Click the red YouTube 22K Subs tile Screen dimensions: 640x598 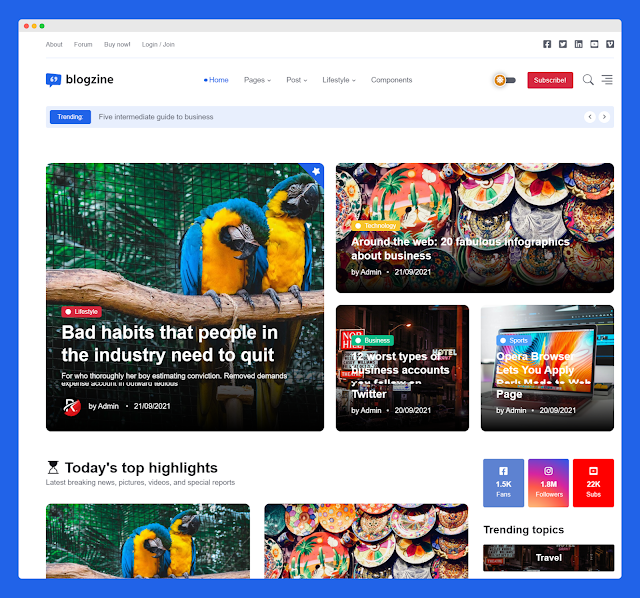[x=593, y=483]
